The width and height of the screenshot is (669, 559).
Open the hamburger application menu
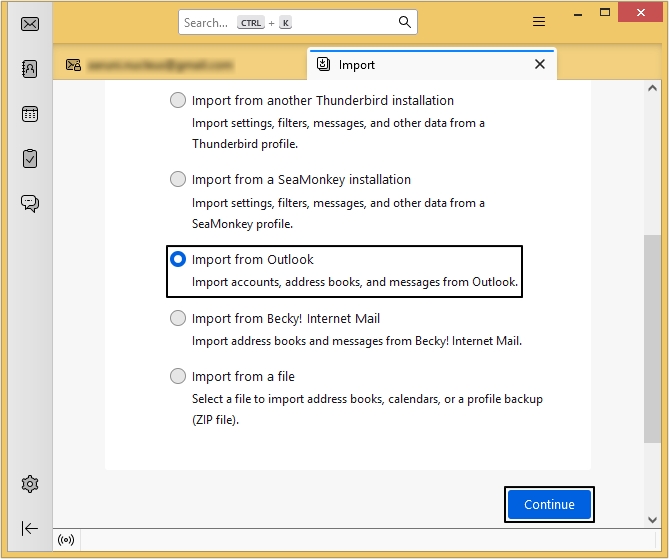coord(539,22)
